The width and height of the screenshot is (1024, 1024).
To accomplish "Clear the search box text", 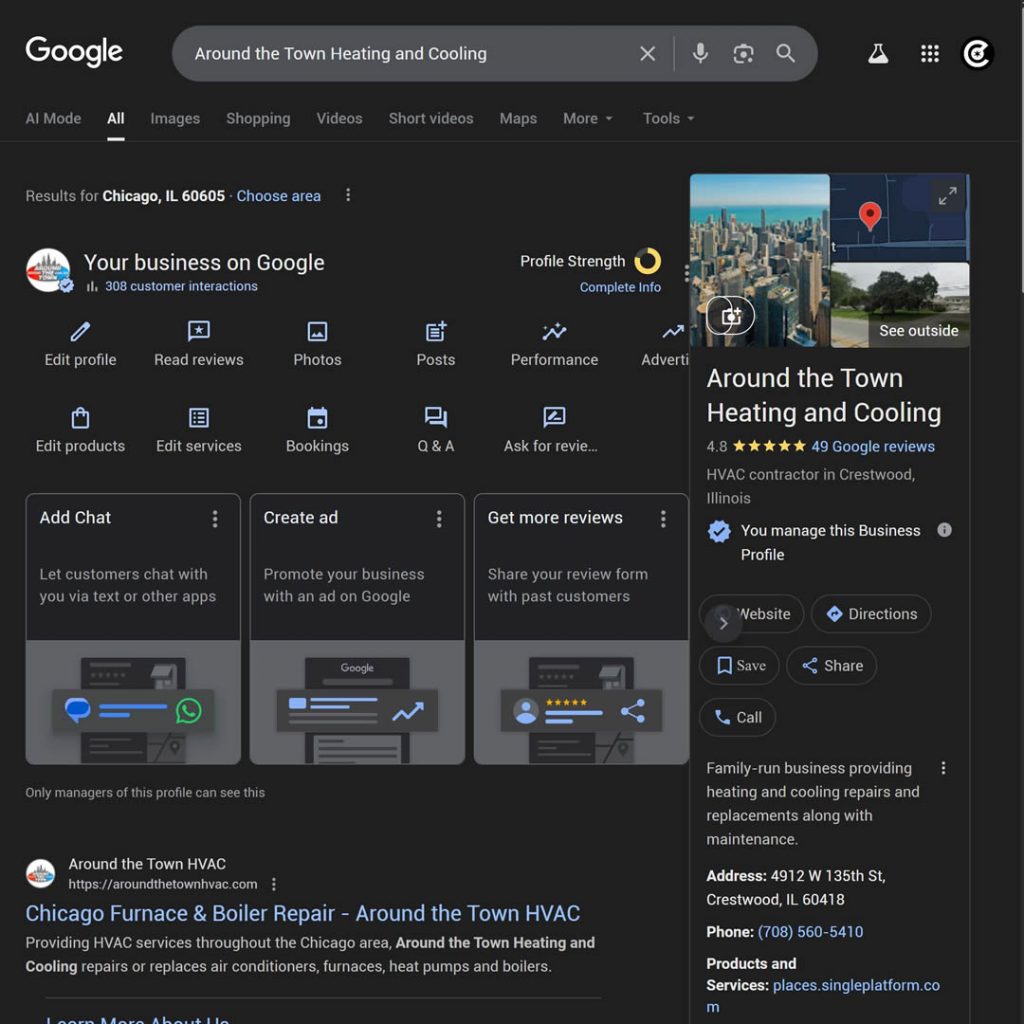I will (x=648, y=54).
